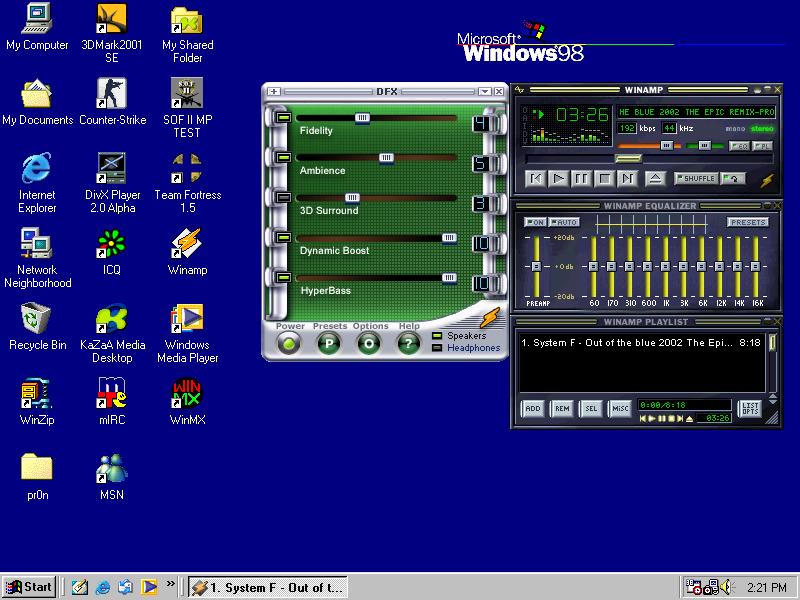
Task: Open DFX presets via the P button
Action: coord(327,343)
